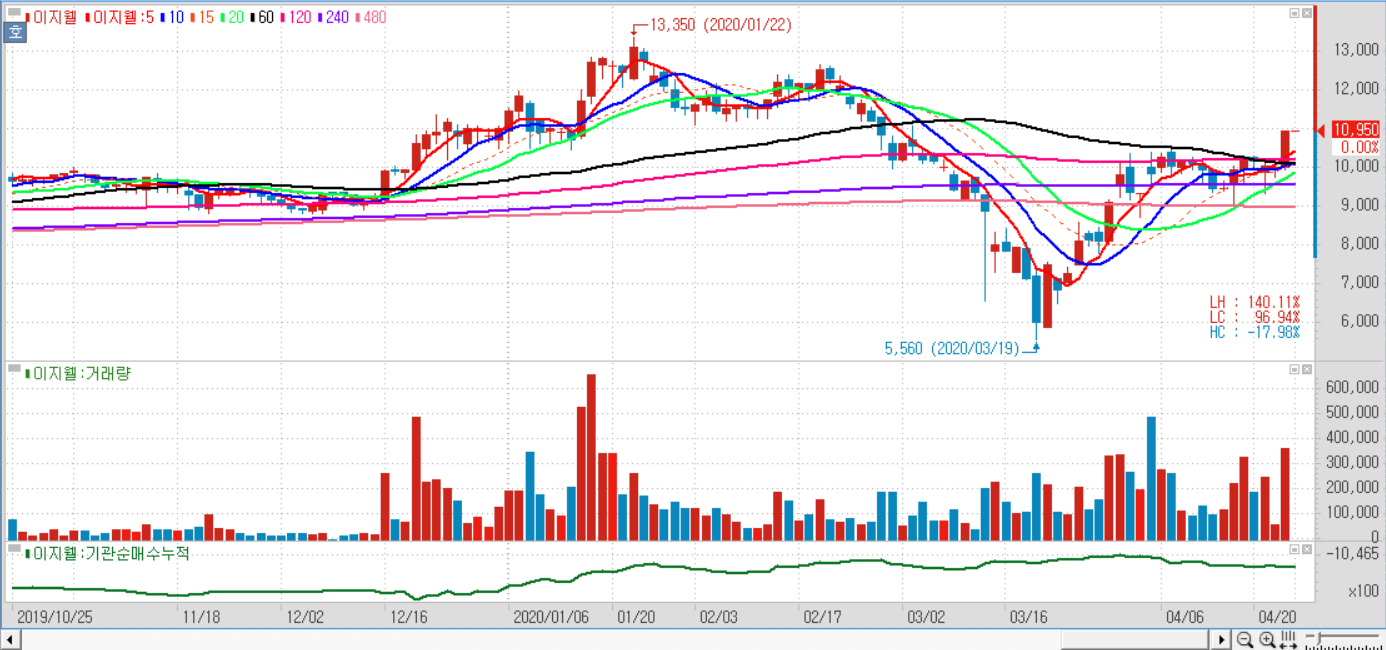The height and width of the screenshot is (650, 1386).
Task: Click the 04/20 date axis label
Action: coord(1276,616)
